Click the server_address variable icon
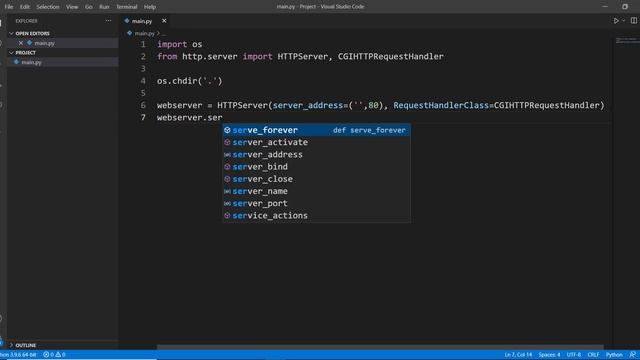The image size is (640, 360). coord(227,154)
